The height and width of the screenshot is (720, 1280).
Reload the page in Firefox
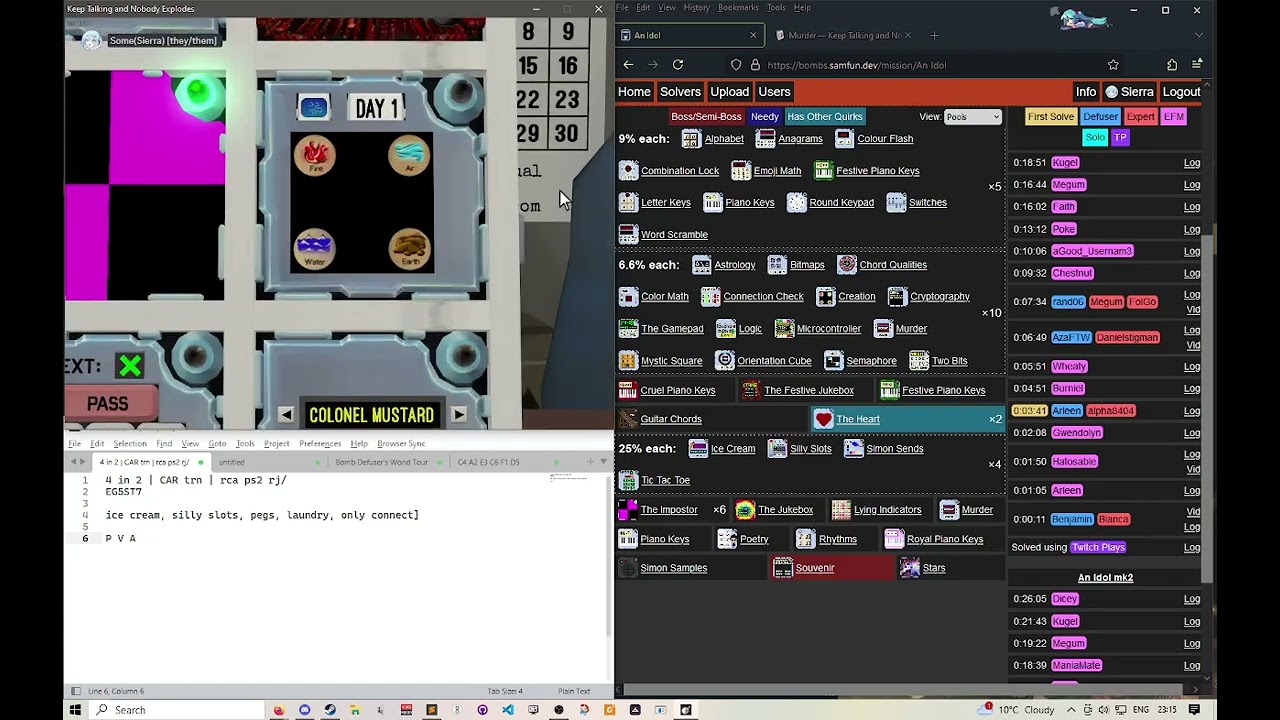pyautogui.click(x=678, y=65)
